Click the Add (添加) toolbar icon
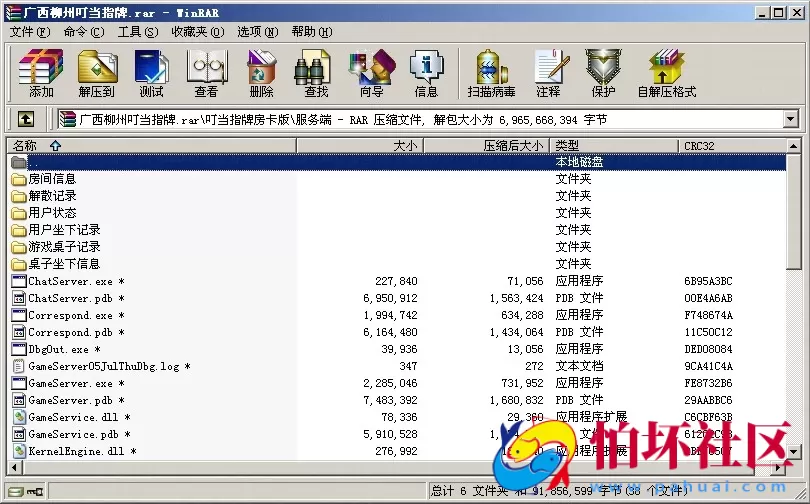The image size is (810, 504). click(x=41, y=72)
